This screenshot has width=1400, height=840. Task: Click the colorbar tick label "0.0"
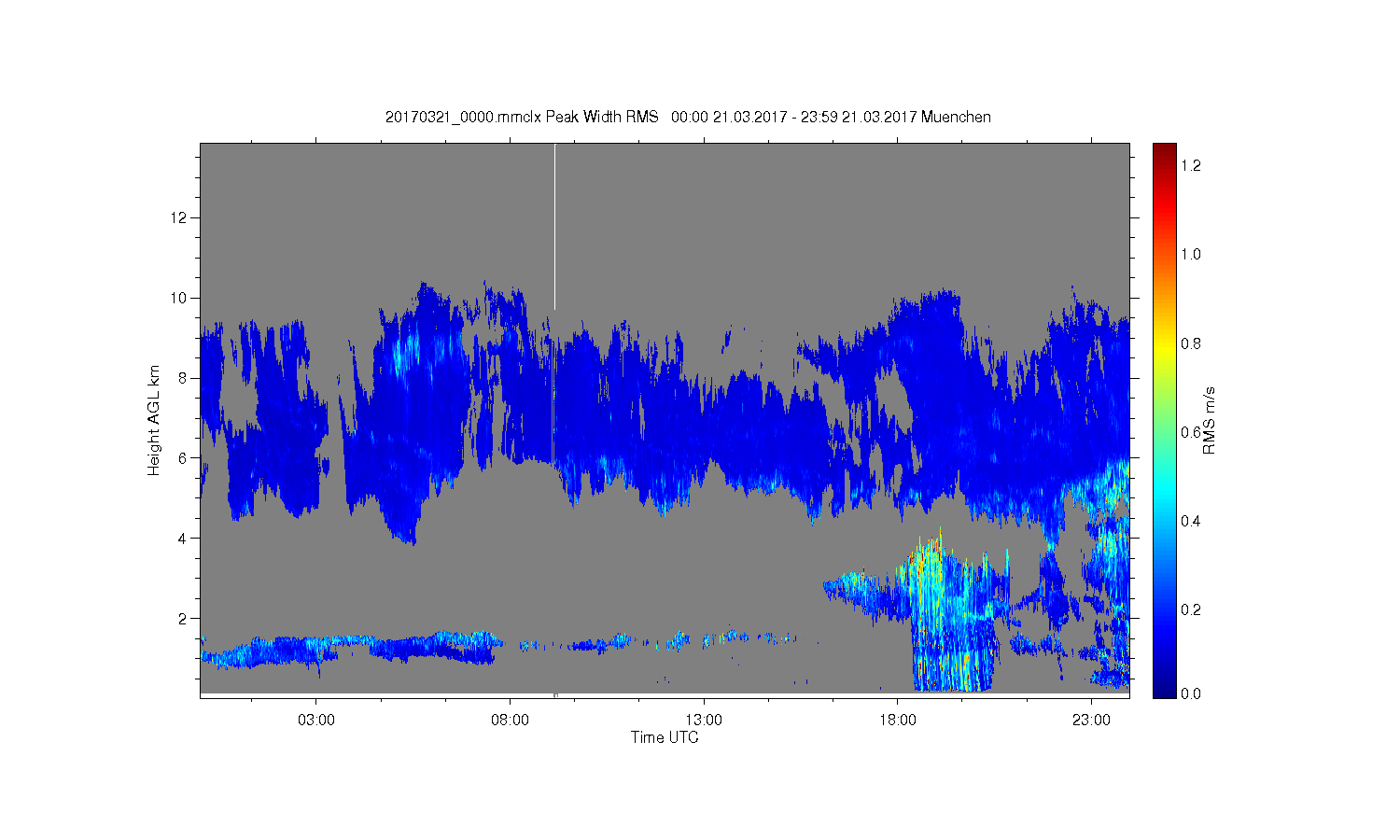tap(1191, 693)
